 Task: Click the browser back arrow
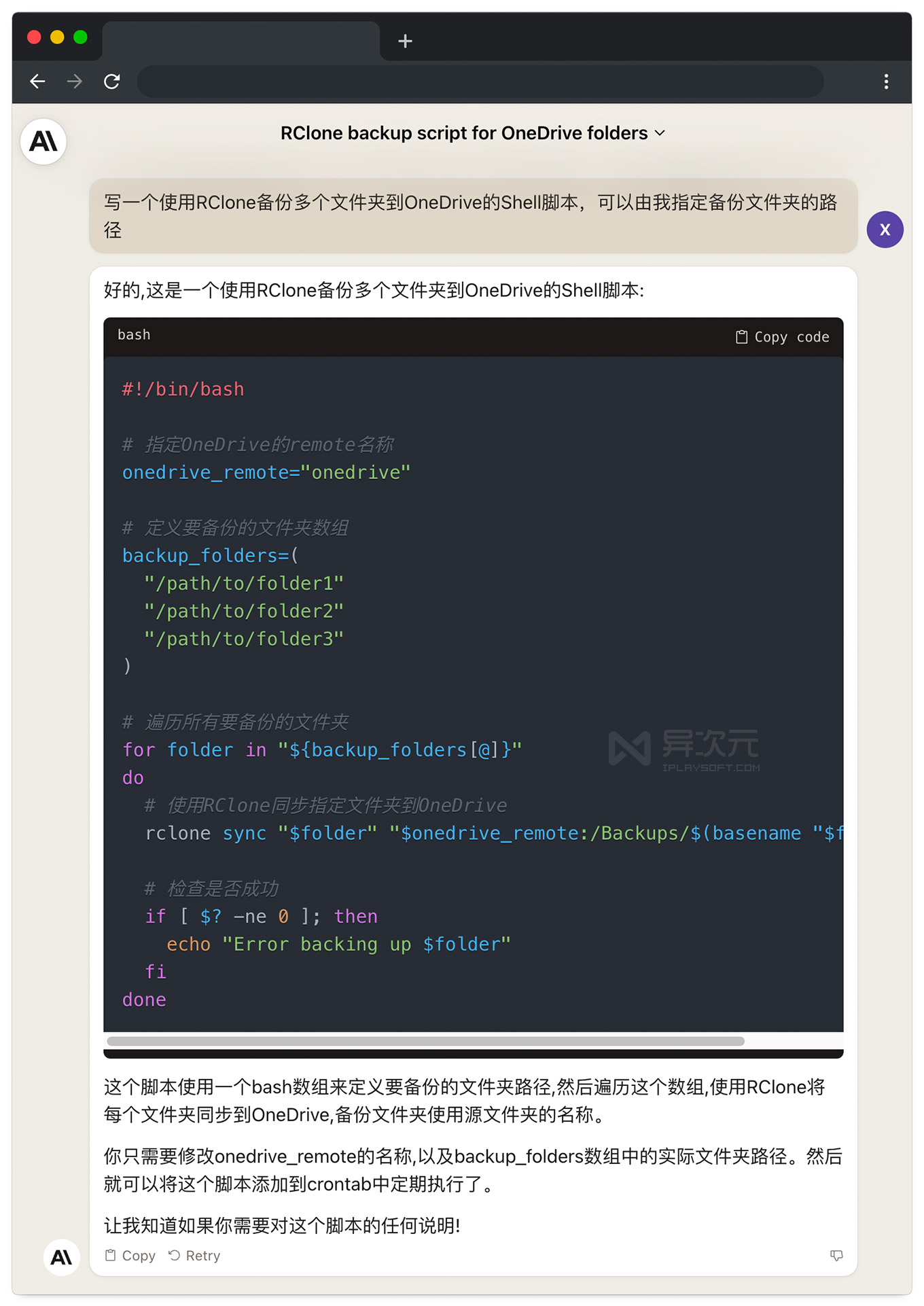coord(37,82)
